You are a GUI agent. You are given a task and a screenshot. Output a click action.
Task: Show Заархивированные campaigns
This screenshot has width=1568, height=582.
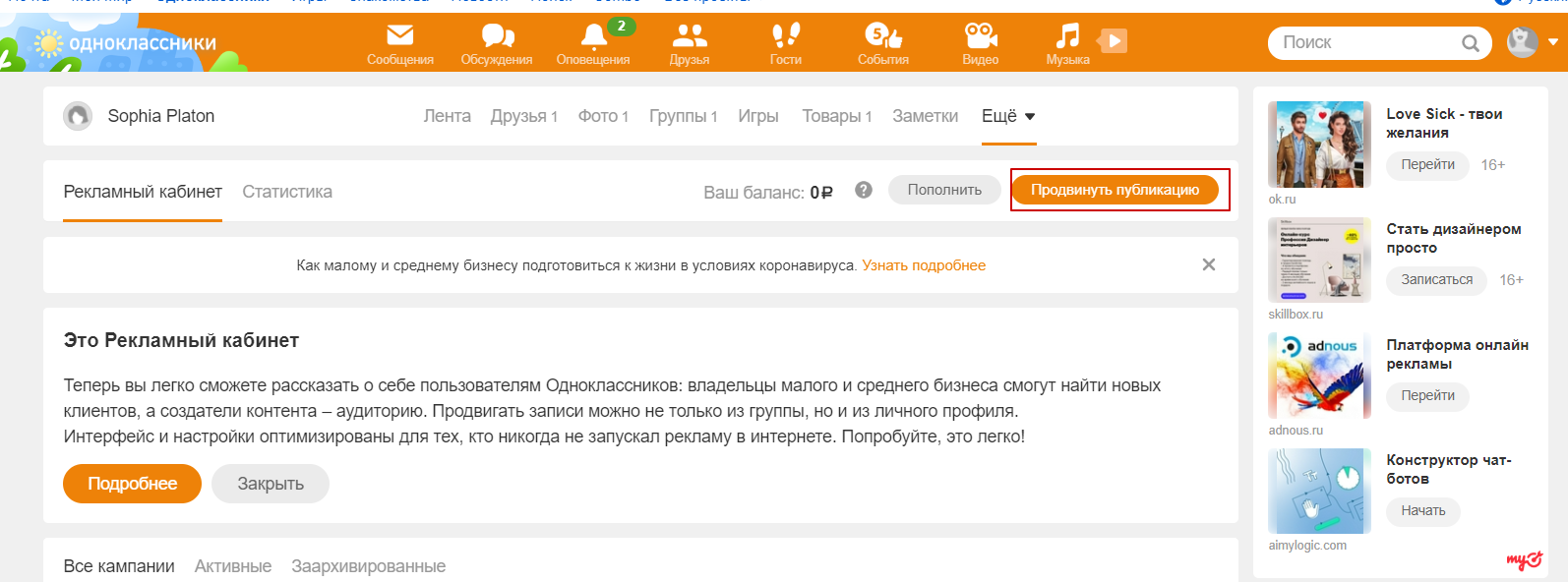coord(368,566)
